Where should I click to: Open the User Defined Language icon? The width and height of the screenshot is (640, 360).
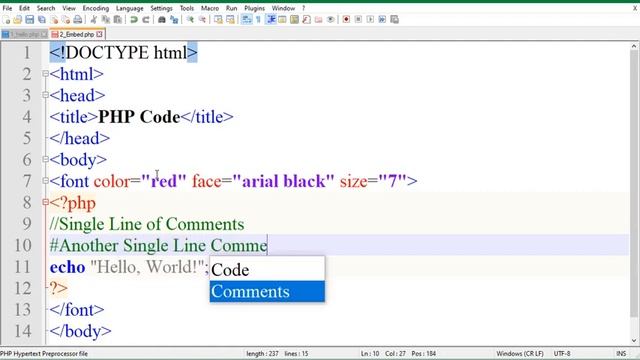pyautogui.click(x=282, y=19)
